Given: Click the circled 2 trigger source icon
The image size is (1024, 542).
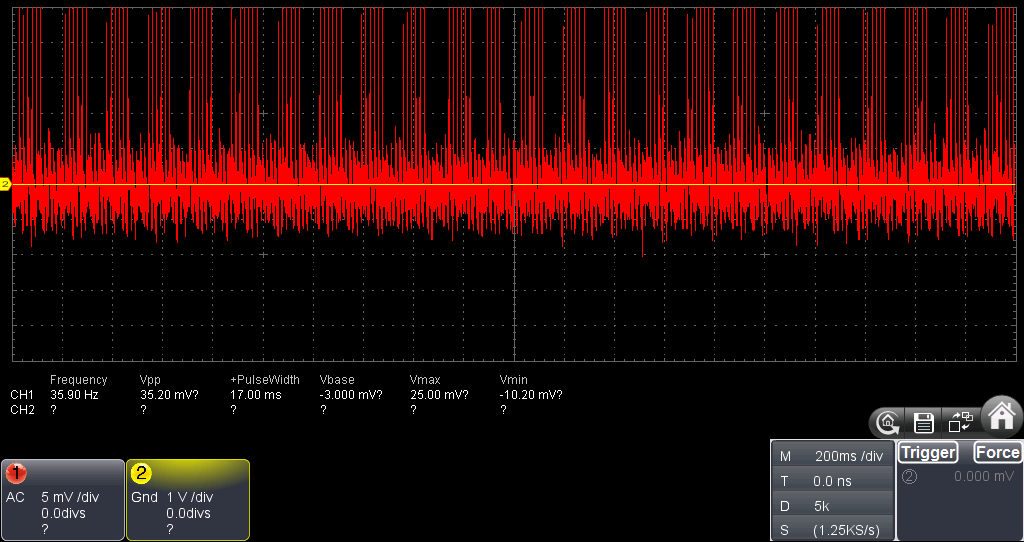Looking at the screenshot, I should [x=909, y=477].
